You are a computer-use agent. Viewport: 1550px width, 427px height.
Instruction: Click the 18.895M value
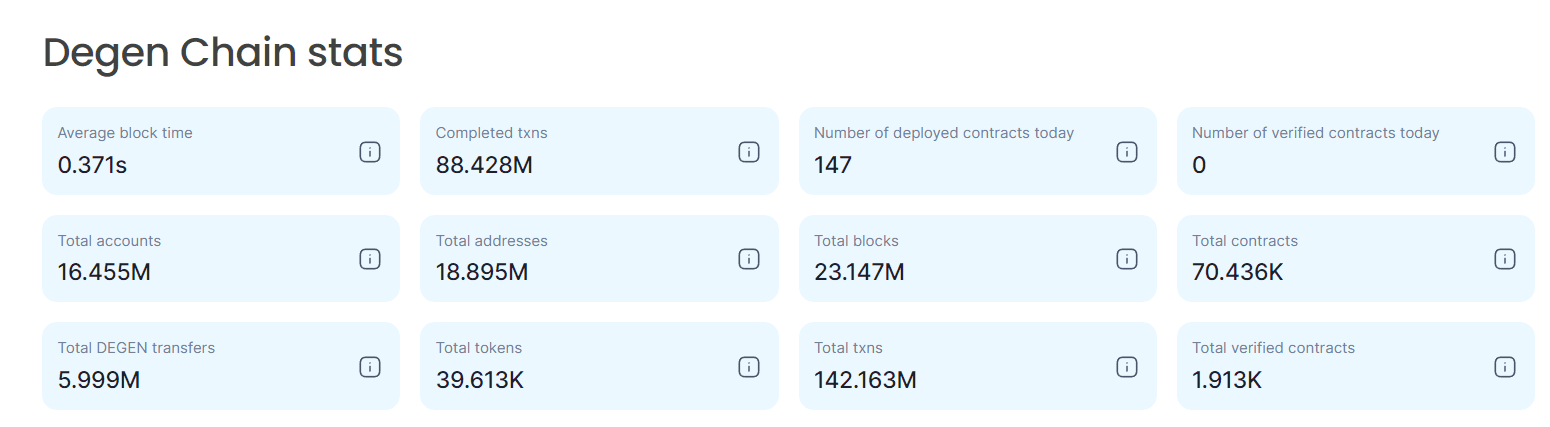482,272
